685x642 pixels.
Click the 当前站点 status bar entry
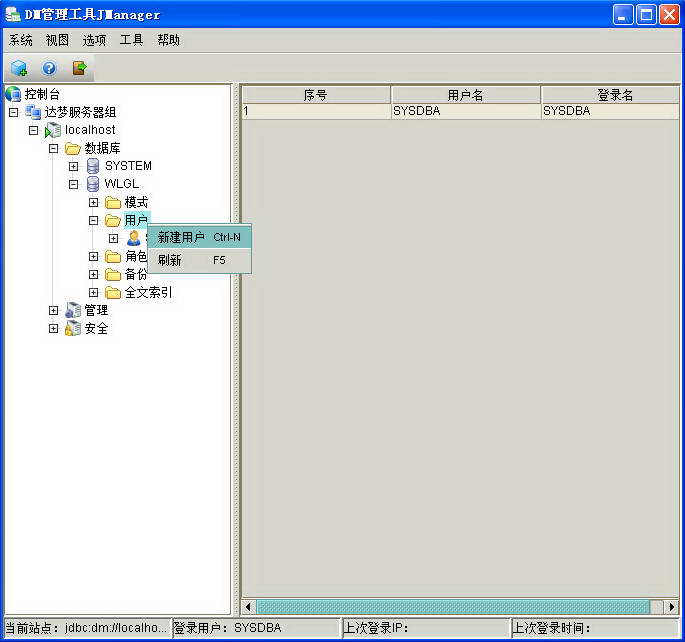pos(87,628)
